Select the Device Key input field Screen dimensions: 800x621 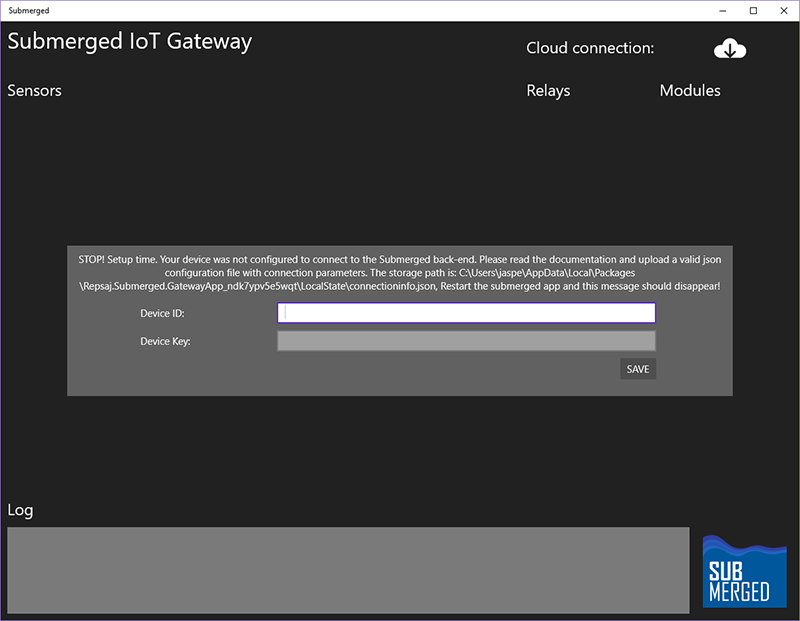(466, 341)
